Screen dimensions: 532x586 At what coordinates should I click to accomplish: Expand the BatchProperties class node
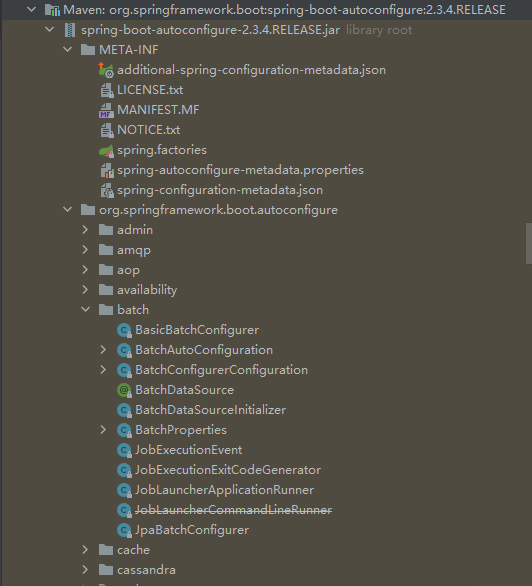103,430
